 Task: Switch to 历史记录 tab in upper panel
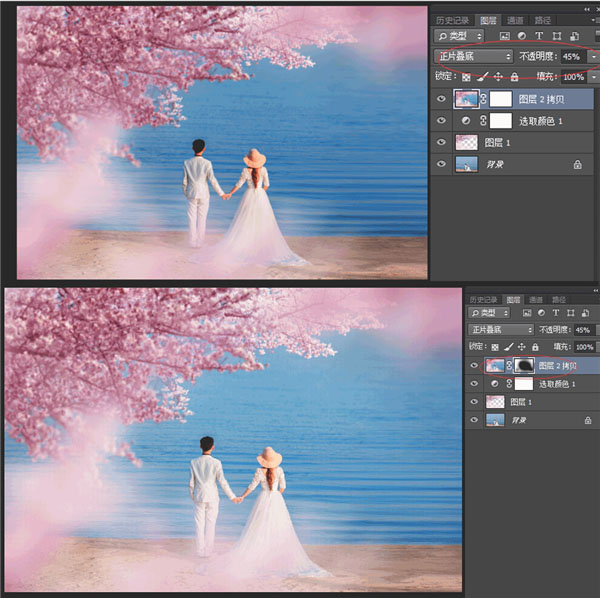(452, 20)
